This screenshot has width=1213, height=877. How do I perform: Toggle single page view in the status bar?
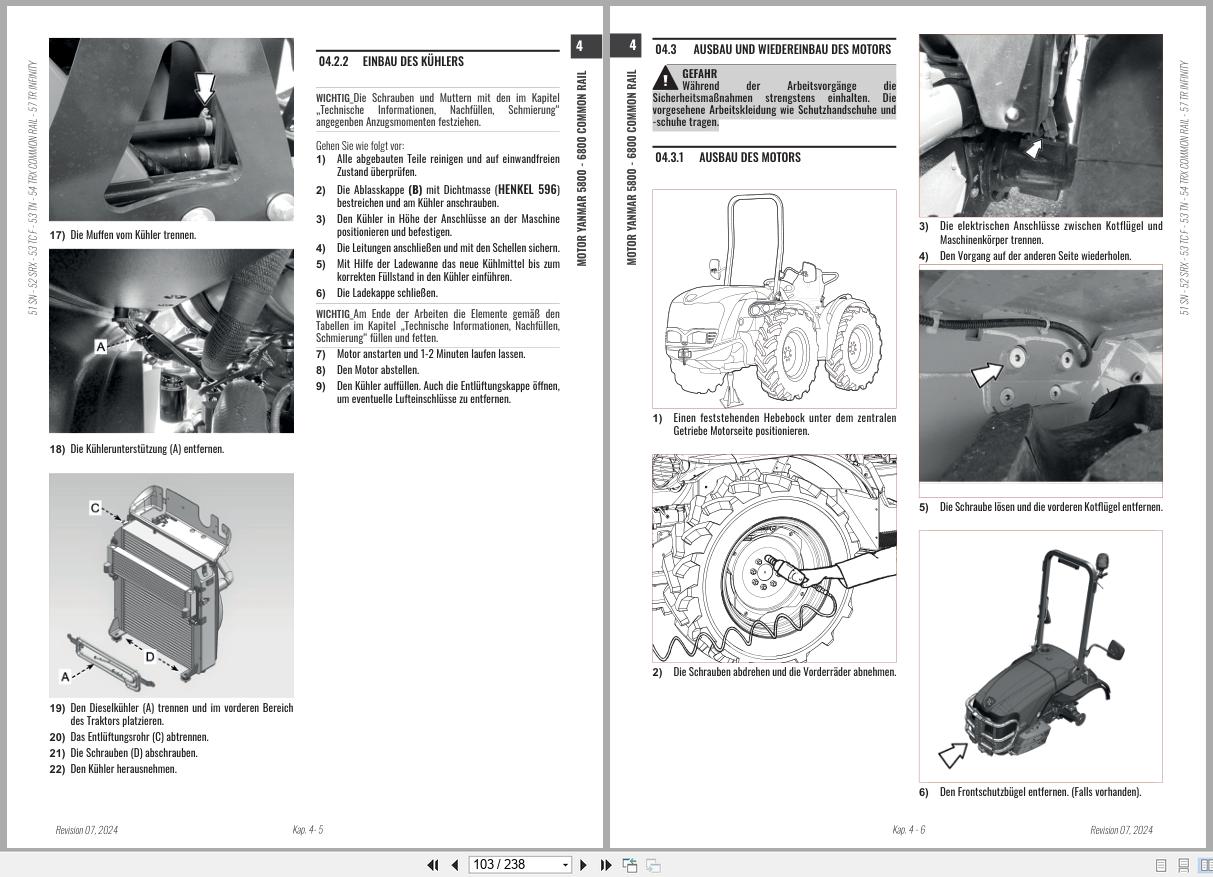pos(1161,864)
